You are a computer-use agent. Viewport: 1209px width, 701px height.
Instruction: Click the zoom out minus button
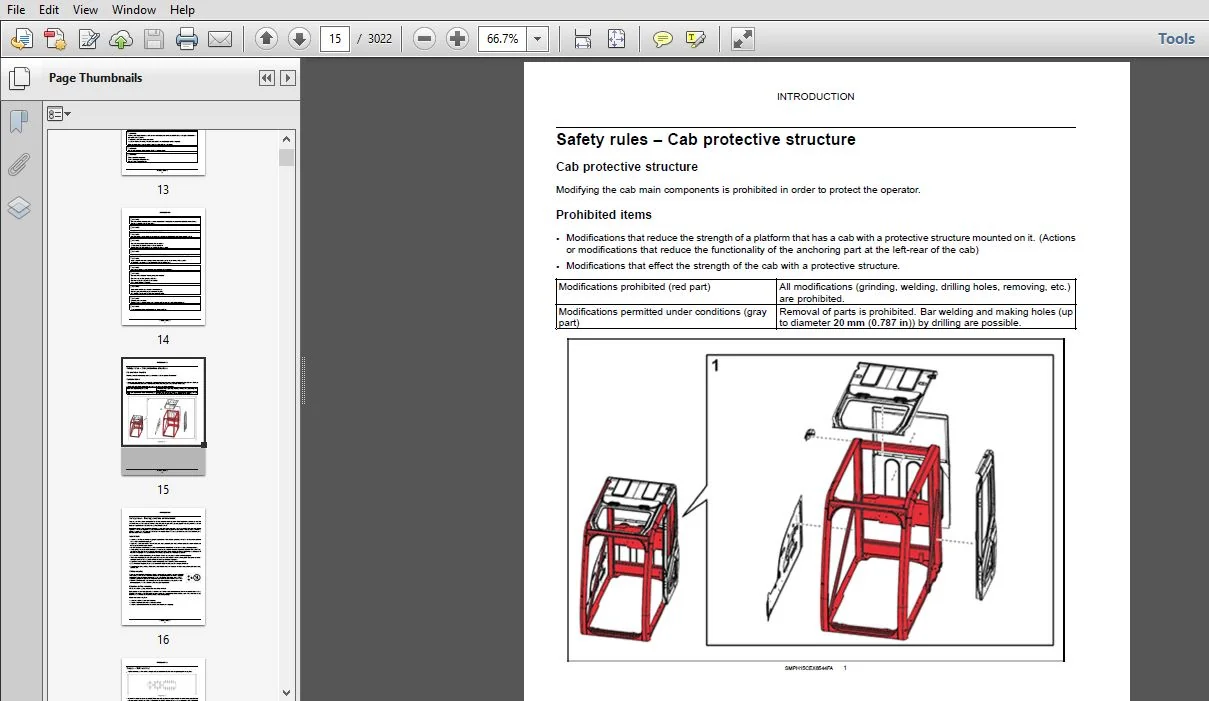[x=425, y=39]
